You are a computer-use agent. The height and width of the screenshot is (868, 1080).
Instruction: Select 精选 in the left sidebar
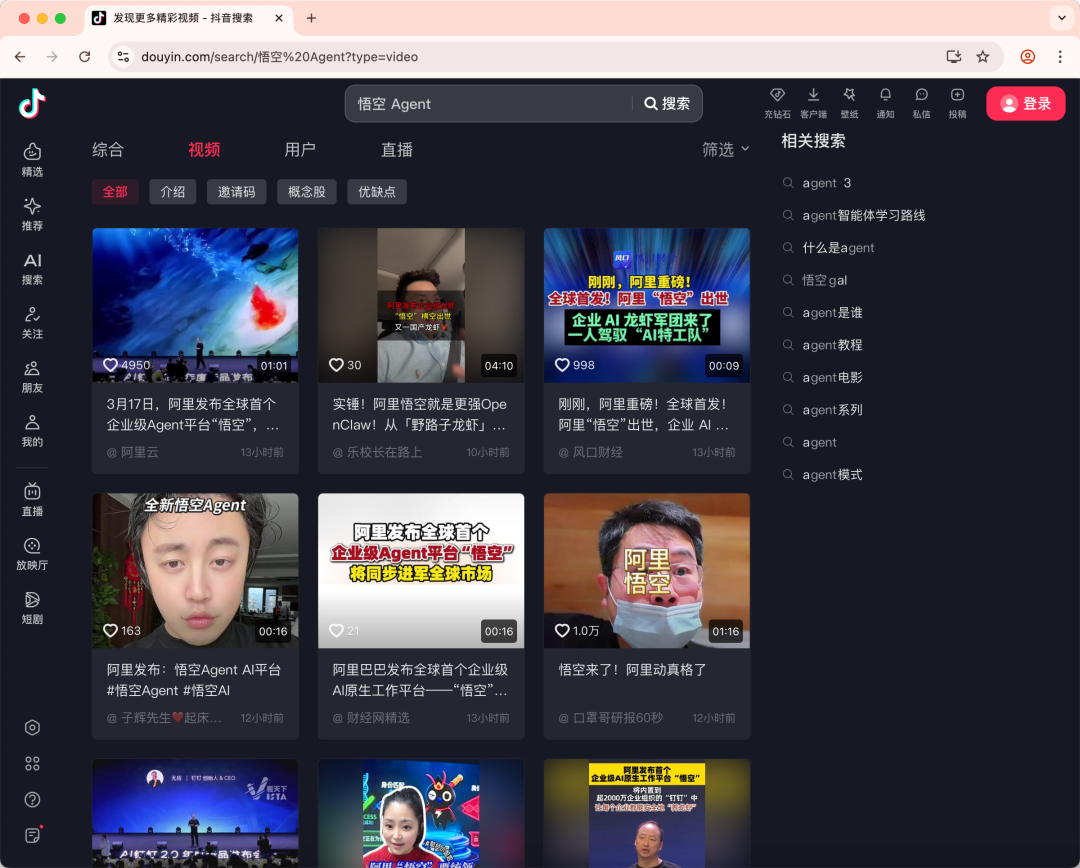click(x=31, y=160)
